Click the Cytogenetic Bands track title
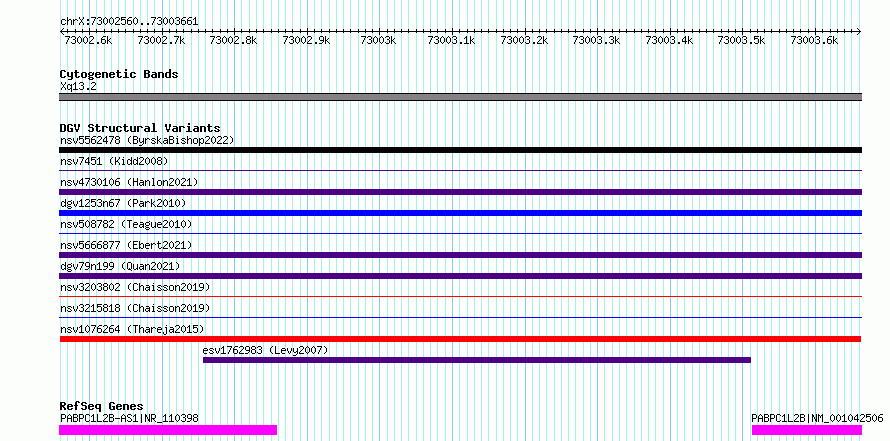 point(119,74)
